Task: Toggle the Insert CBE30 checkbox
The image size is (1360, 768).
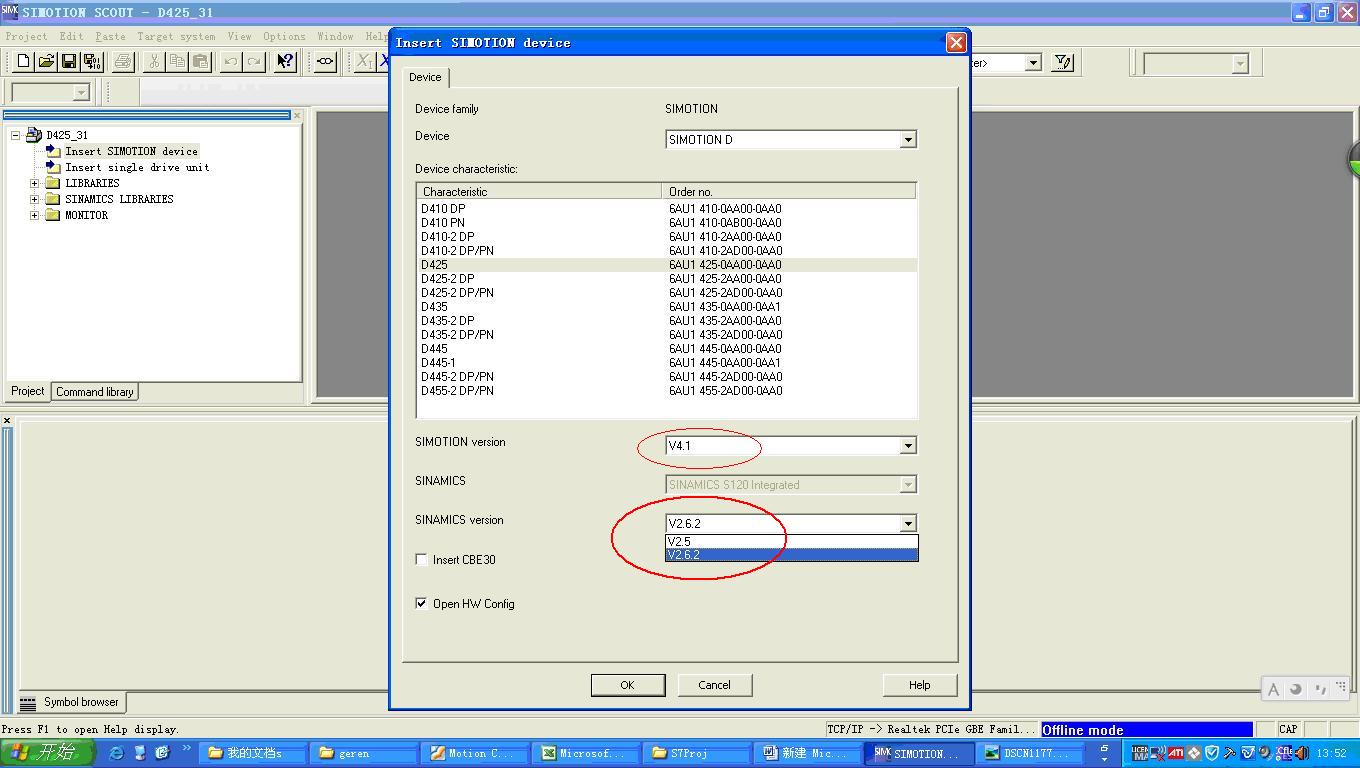Action: click(x=421, y=560)
